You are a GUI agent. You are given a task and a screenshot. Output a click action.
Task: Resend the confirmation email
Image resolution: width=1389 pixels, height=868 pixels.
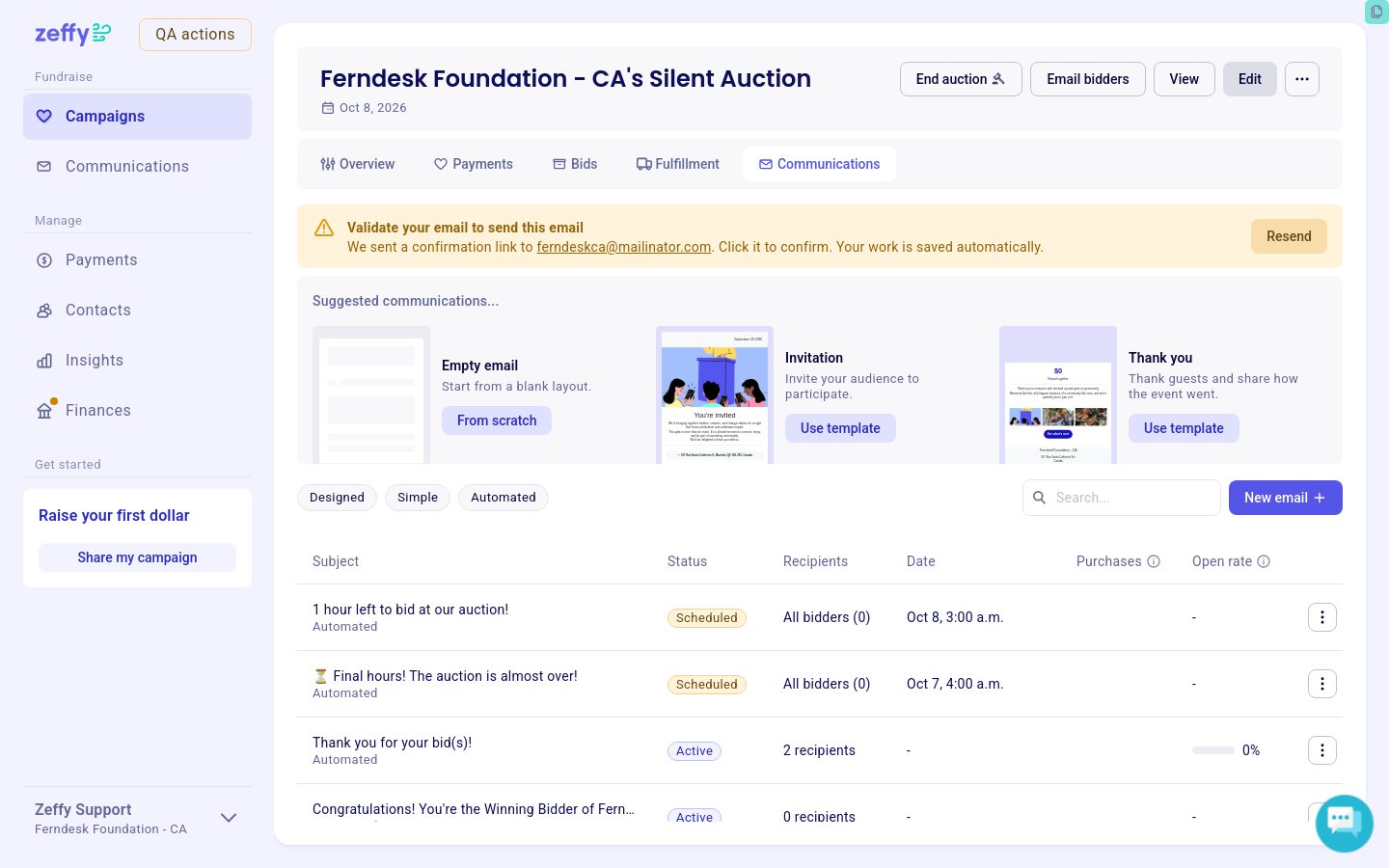tap(1289, 236)
